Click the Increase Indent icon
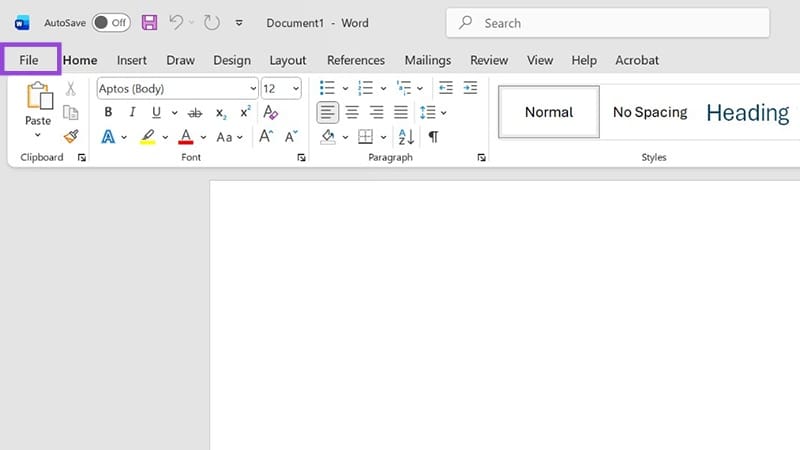The image size is (800, 450). click(x=471, y=88)
